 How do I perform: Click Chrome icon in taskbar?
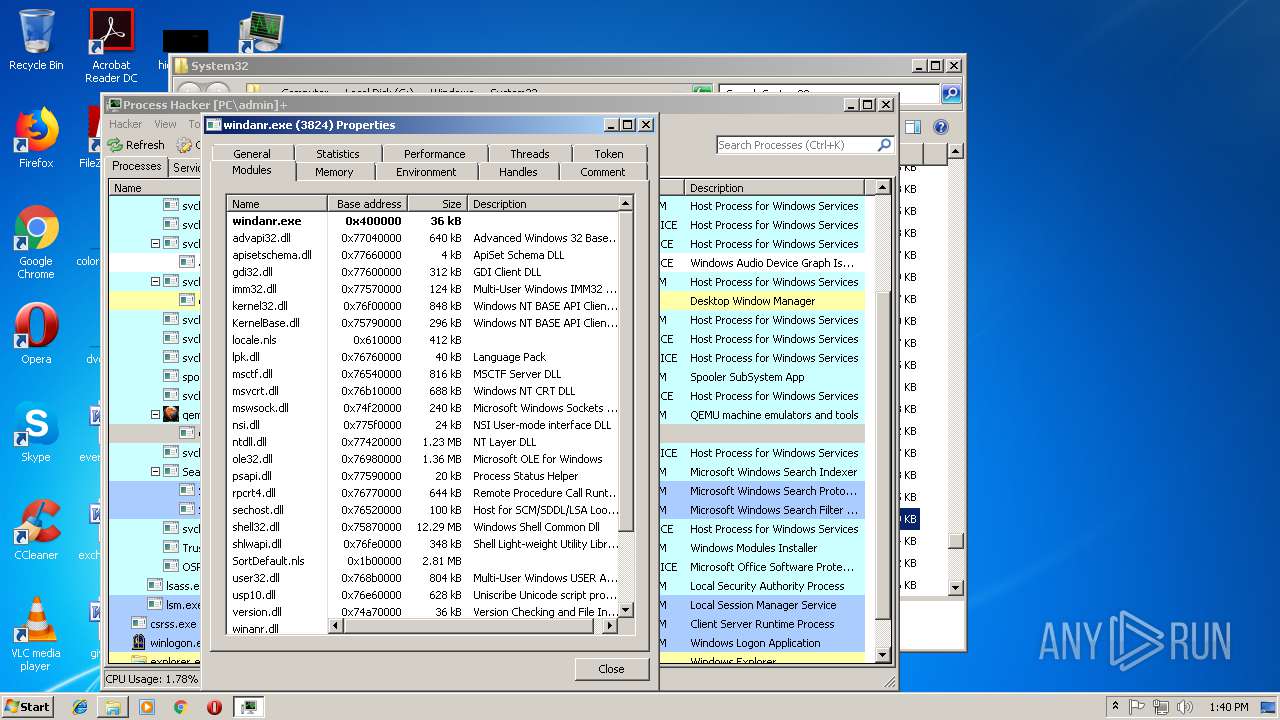click(180, 707)
